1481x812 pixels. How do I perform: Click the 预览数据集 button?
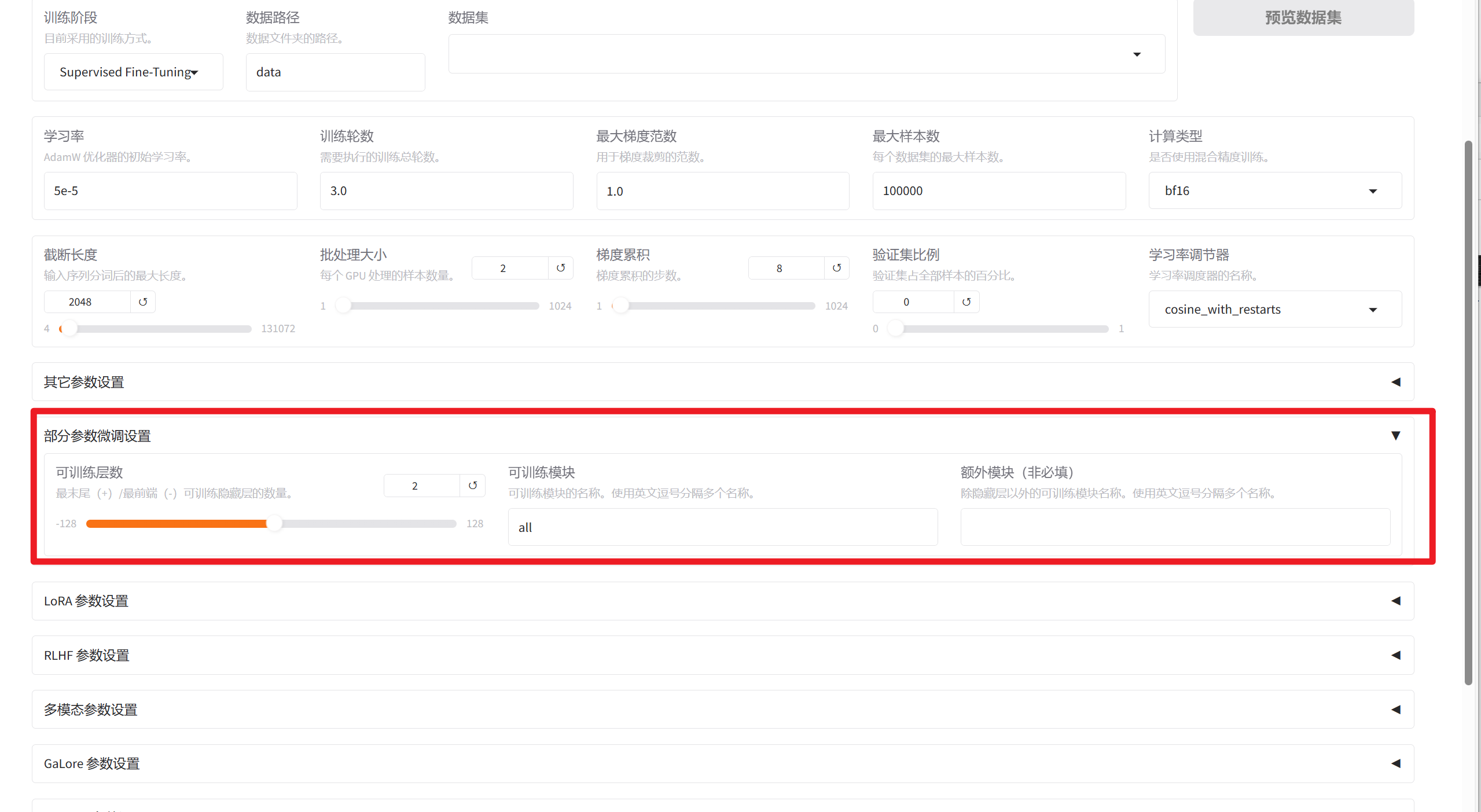[x=1302, y=17]
